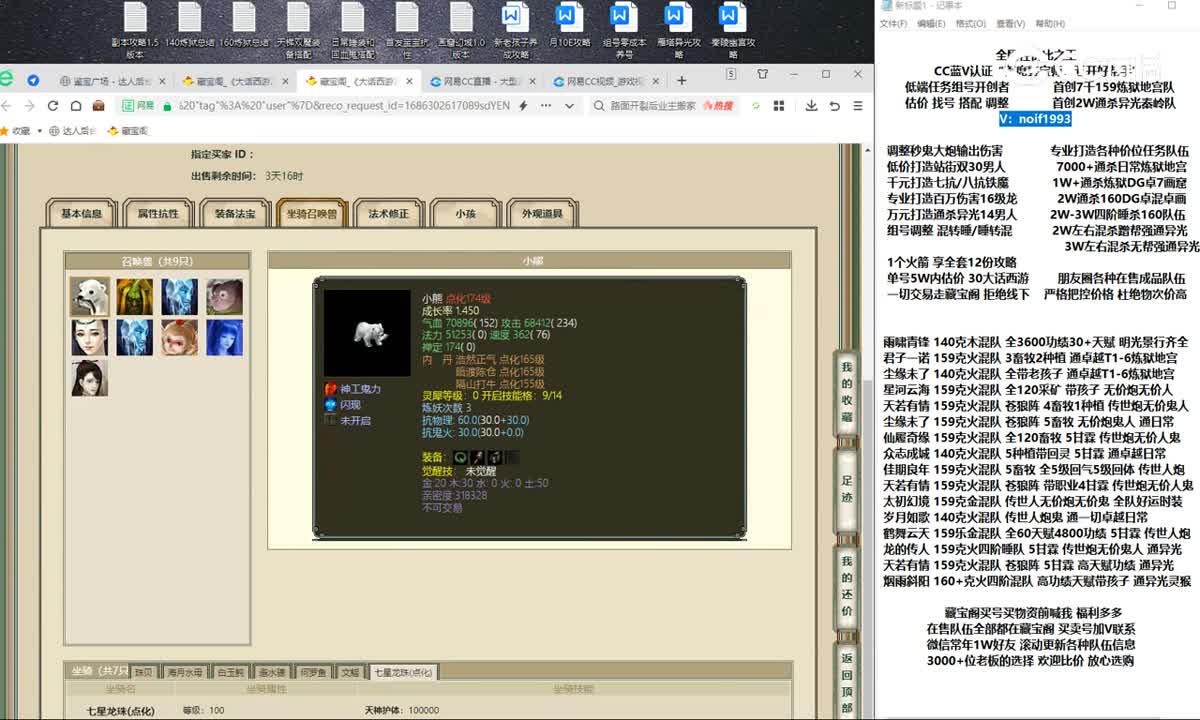
Task: Click the 未开启 locked skill slot icon
Action: point(330,421)
